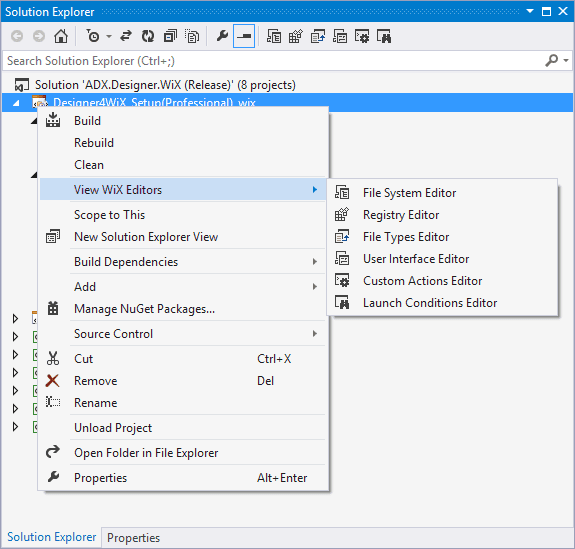575x549 pixels.
Task: Select Custom Actions Editor in submenu
Action: (x=442, y=281)
